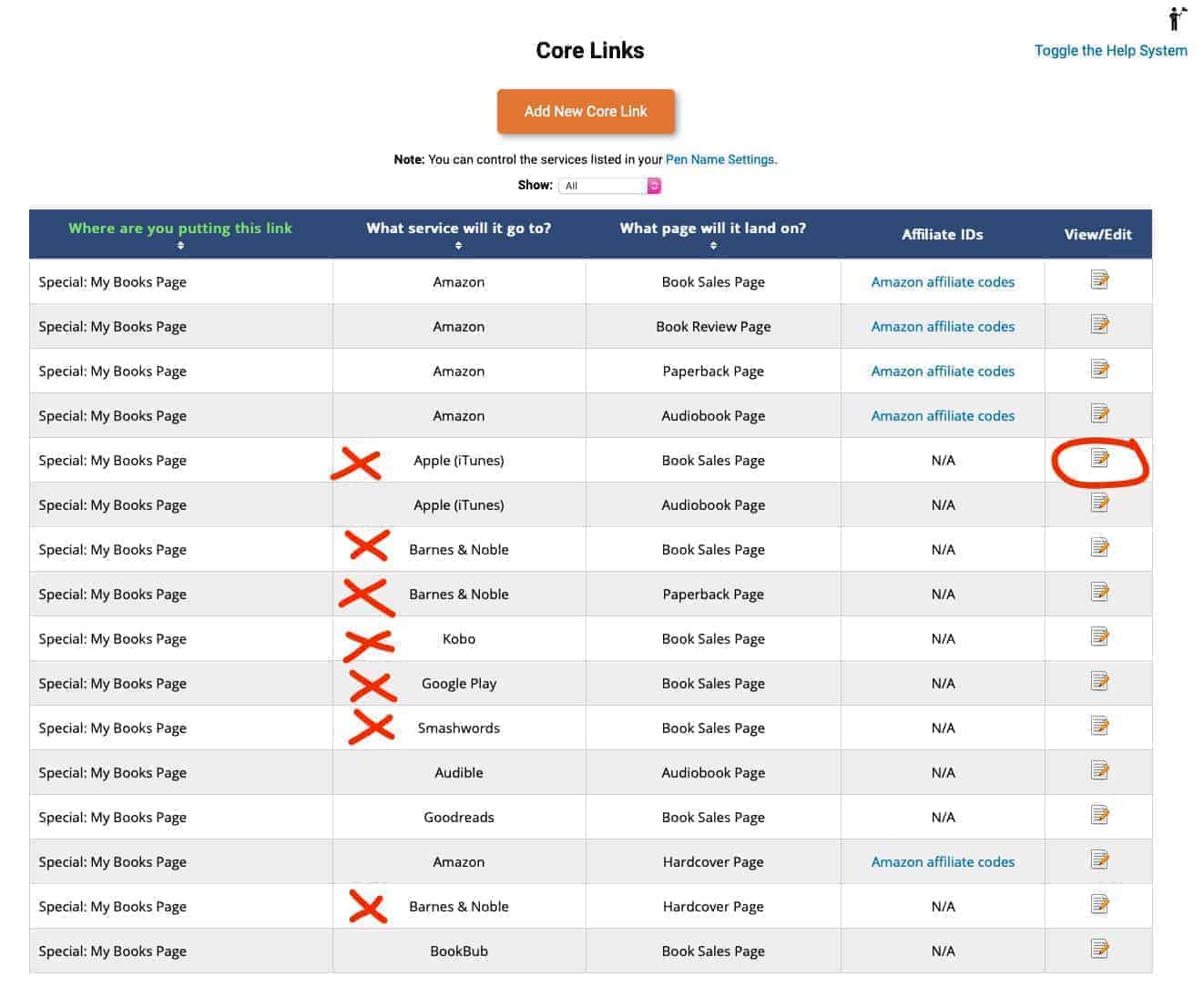Click the Add New Core Link button

(586, 111)
